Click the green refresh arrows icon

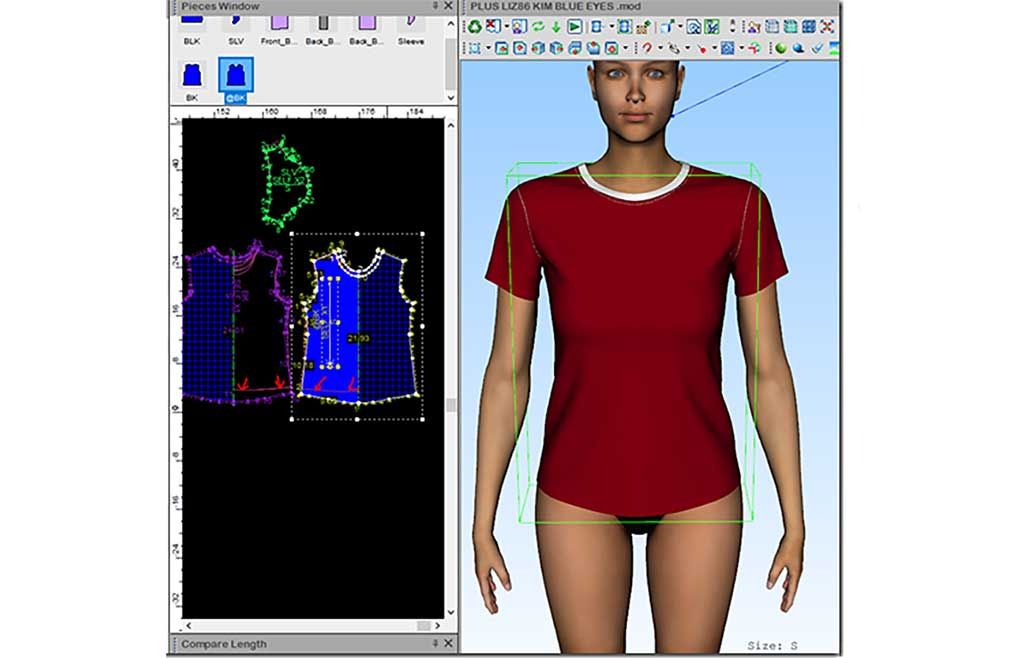coord(538,26)
